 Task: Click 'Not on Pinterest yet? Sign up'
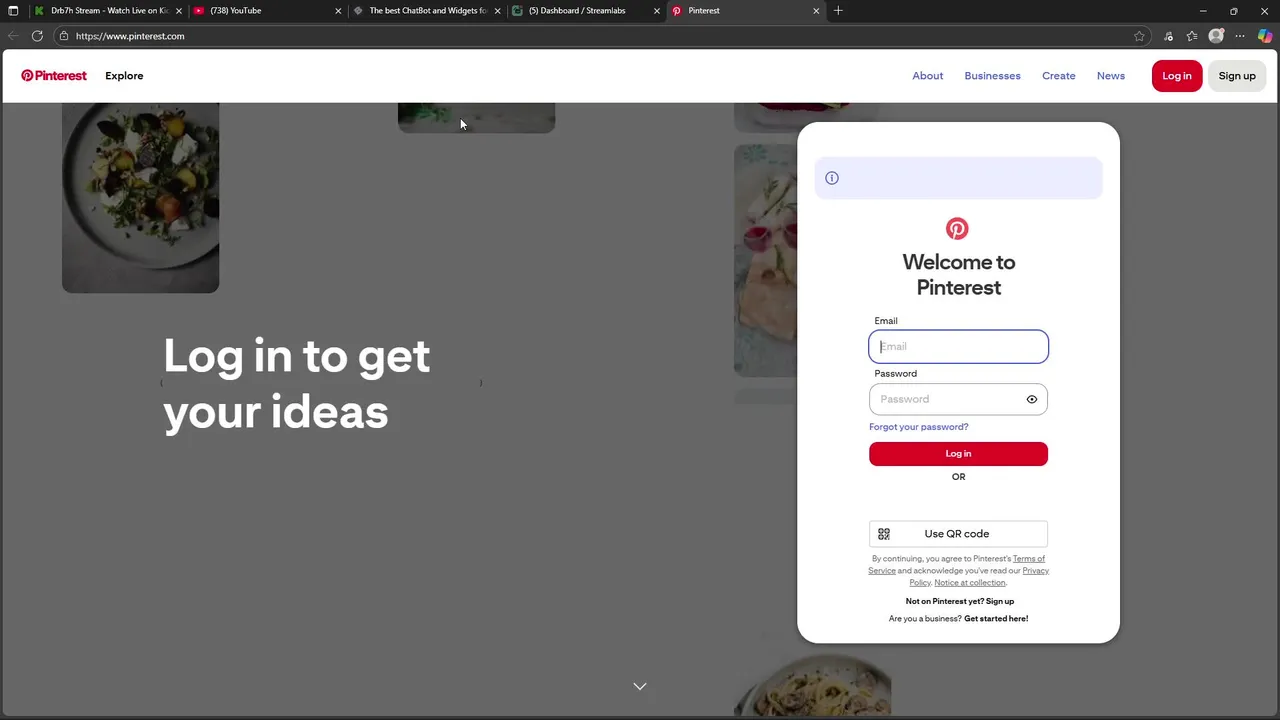pyautogui.click(x=959, y=601)
